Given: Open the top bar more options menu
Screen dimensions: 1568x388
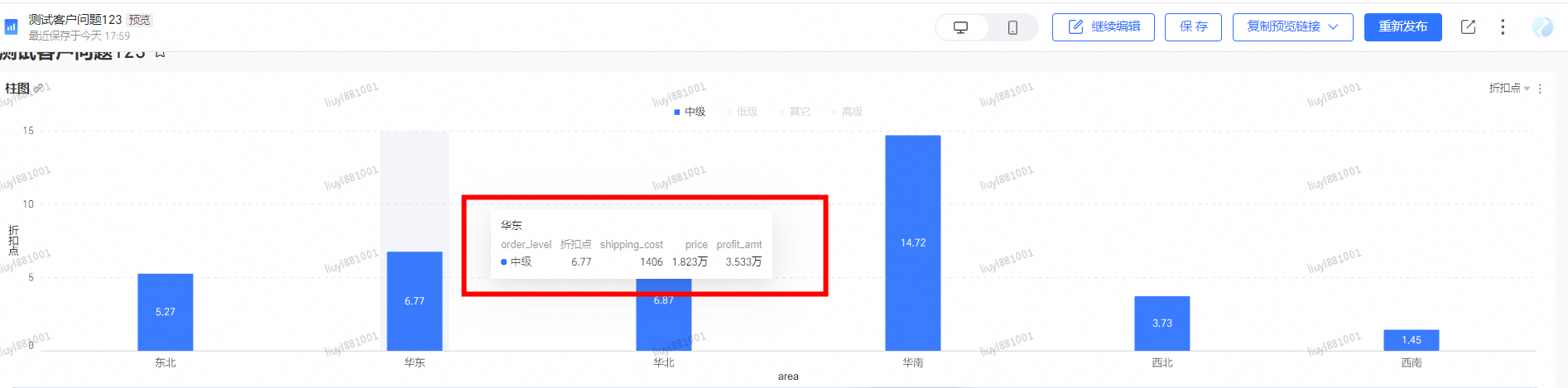Looking at the screenshot, I should pyautogui.click(x=1503, y=27).
